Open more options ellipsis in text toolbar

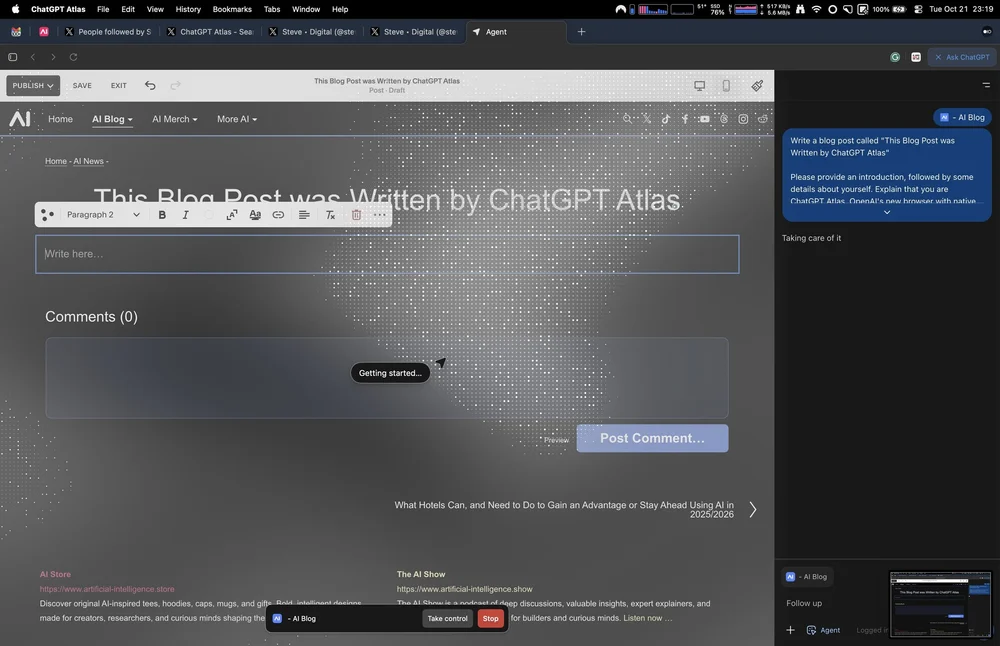(x=379, y=215)
